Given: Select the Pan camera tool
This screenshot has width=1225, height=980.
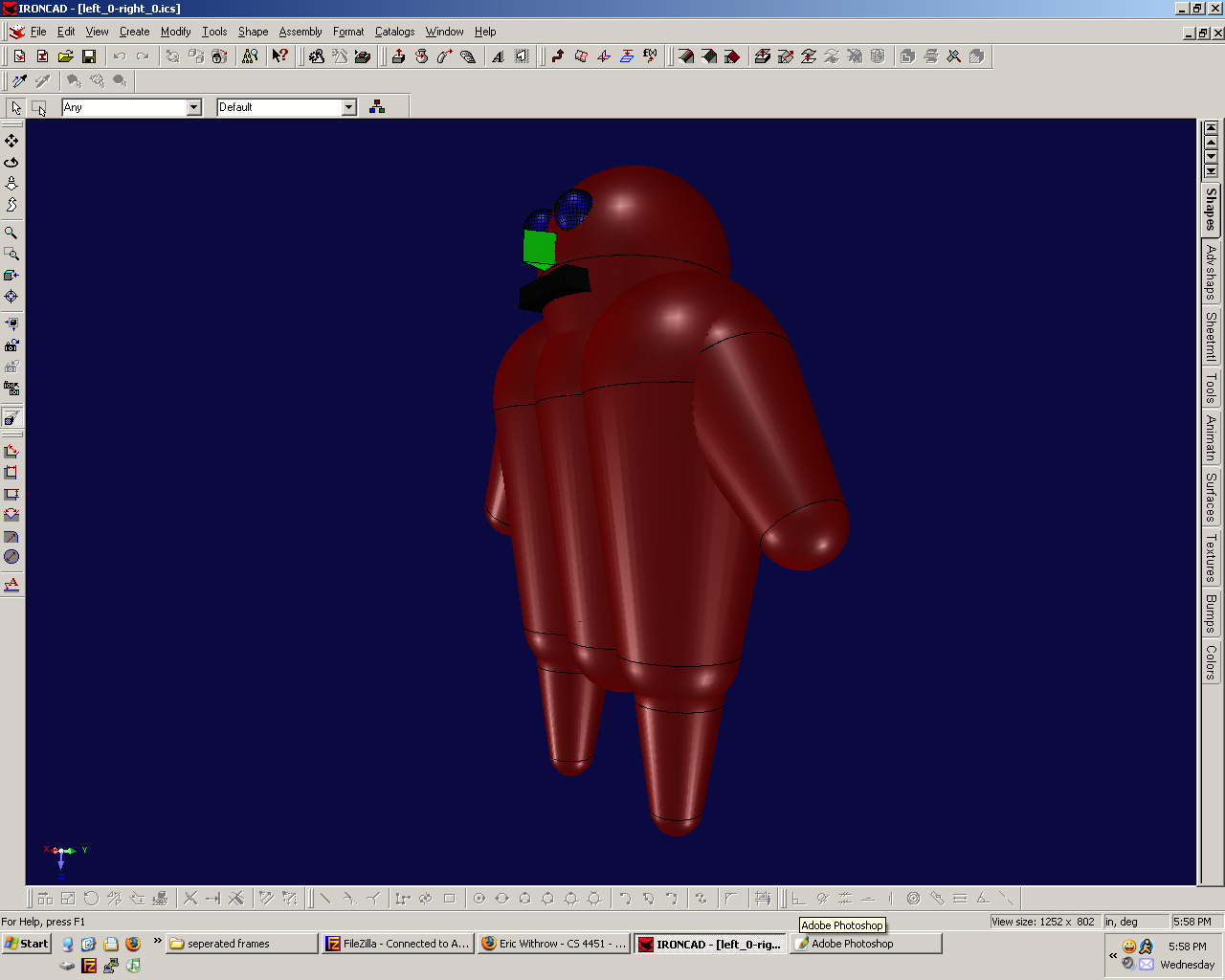Looking at the screenshot, I should [x=11, y=141].
